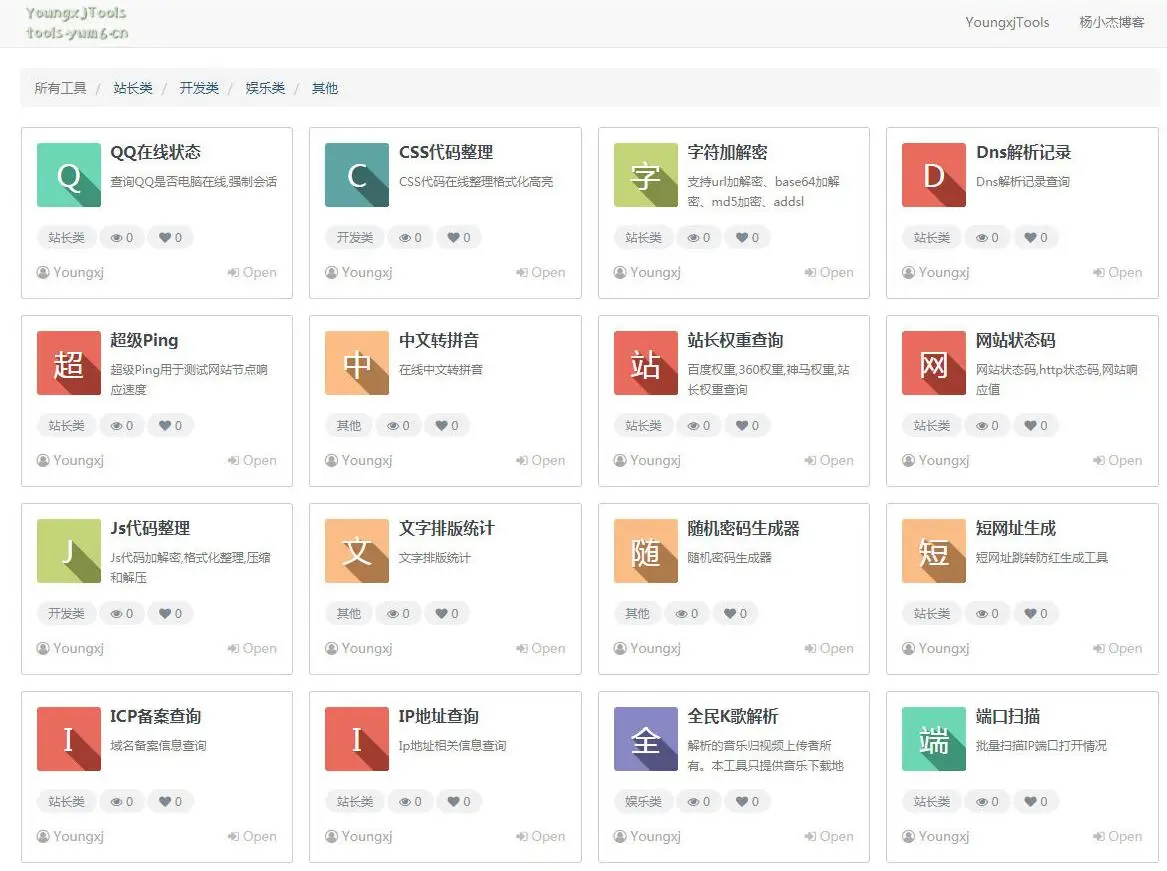The image size is (1167, 871).
Task: Select 所有工具 in the filter bar
Action: (x=58, y=88)
